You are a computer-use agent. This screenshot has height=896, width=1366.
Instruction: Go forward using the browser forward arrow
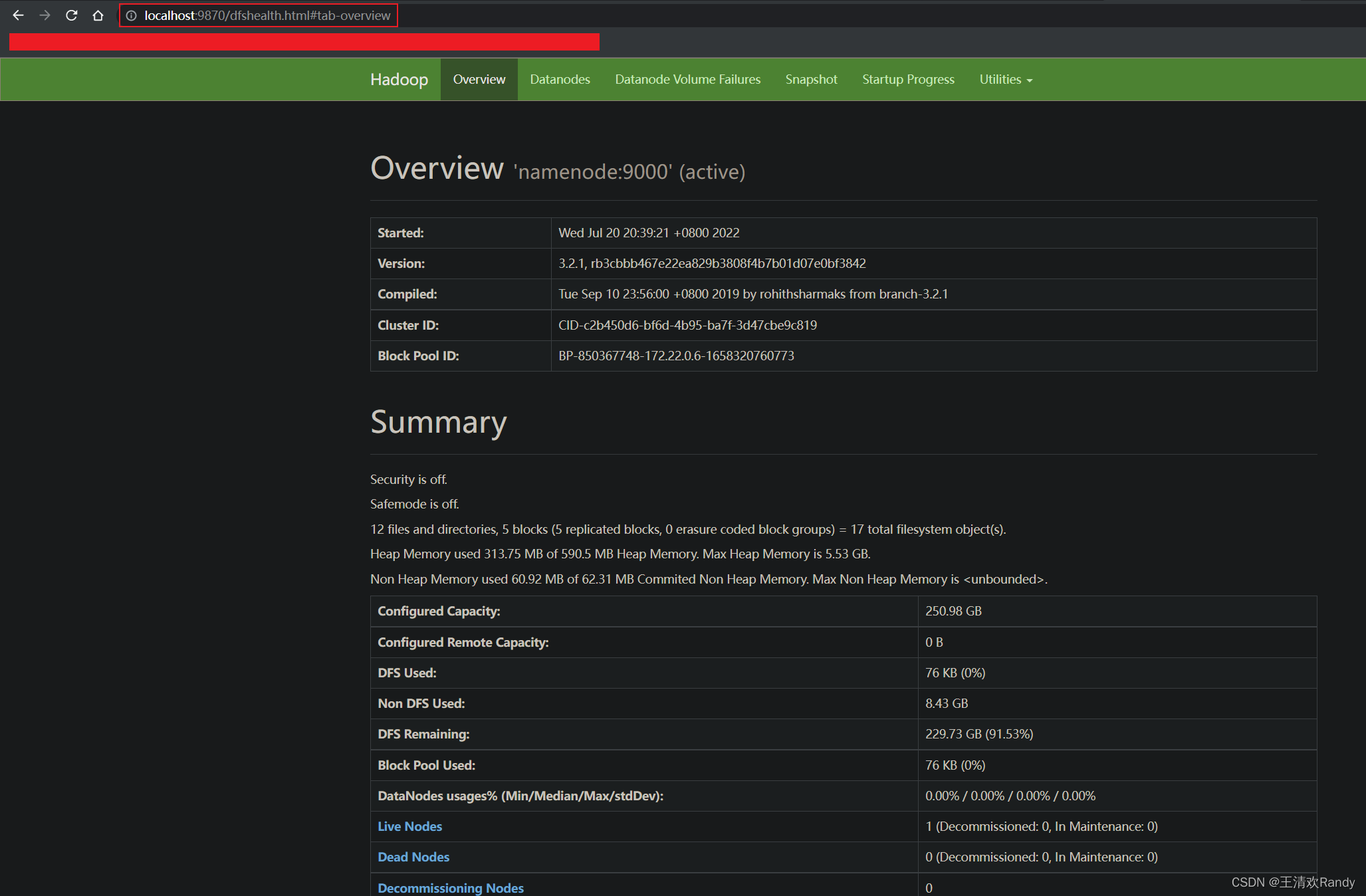(x=45, y=15)
